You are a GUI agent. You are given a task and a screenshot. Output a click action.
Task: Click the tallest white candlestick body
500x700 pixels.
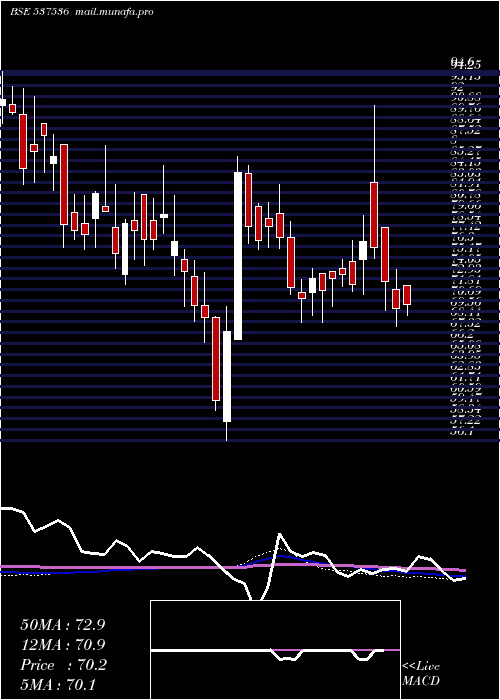click(x=238, y=256)
